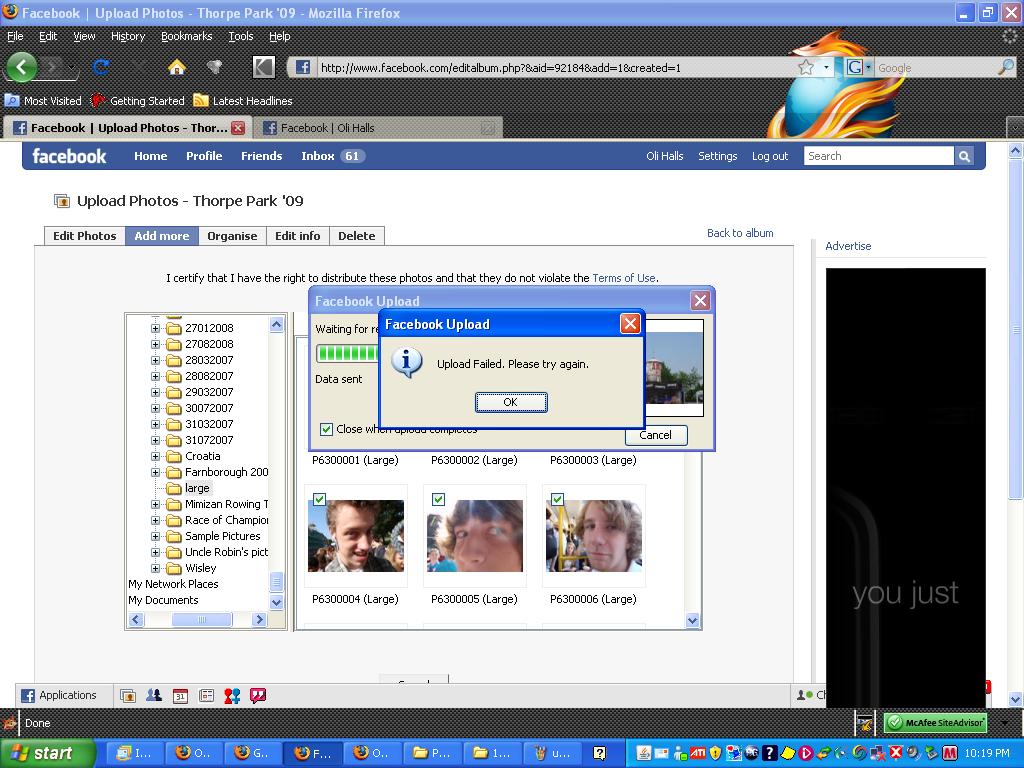Screen dimensions: 1024x768
Task: Click the Facebook Search input field
Action: [x=878, y=156]
